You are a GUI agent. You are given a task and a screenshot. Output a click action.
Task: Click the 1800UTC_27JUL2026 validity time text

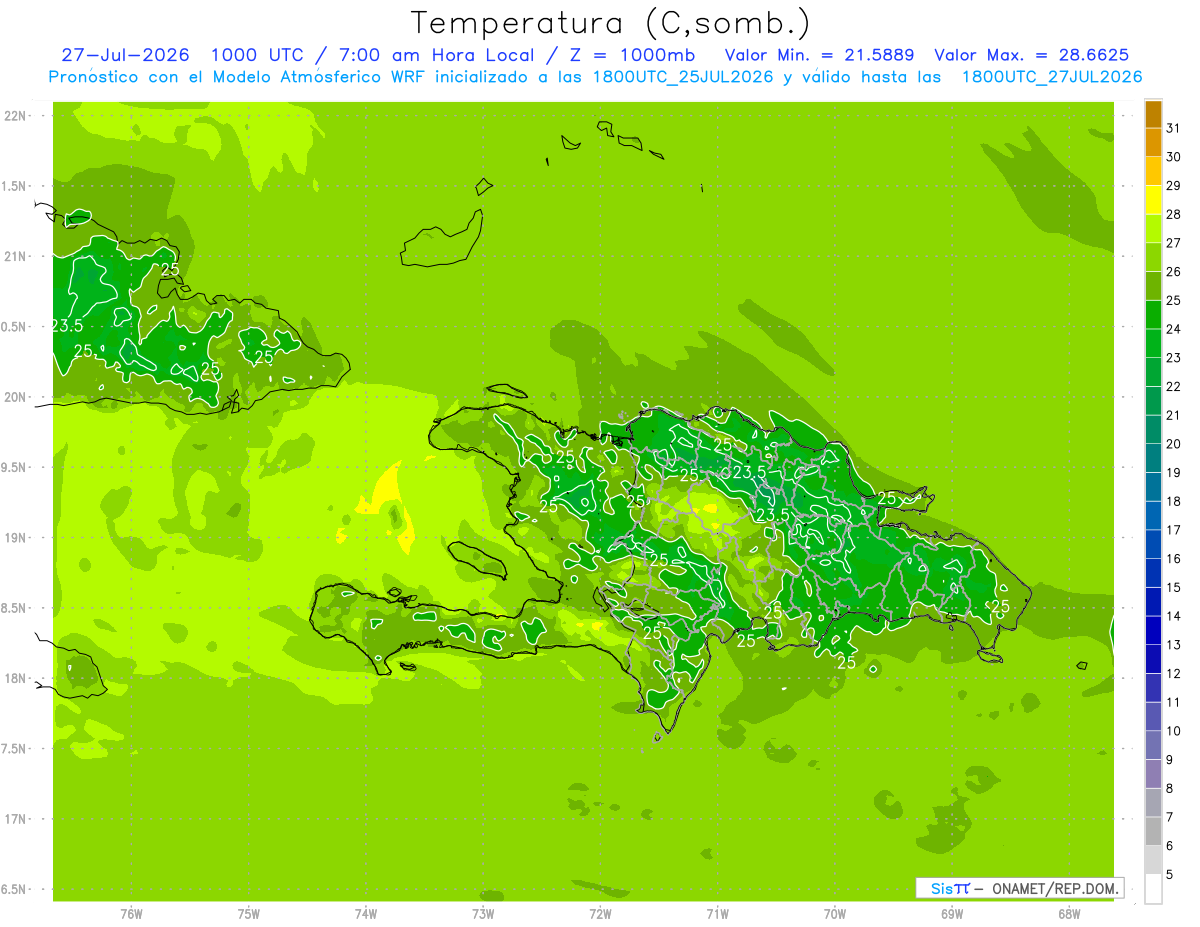[1051, 77]
